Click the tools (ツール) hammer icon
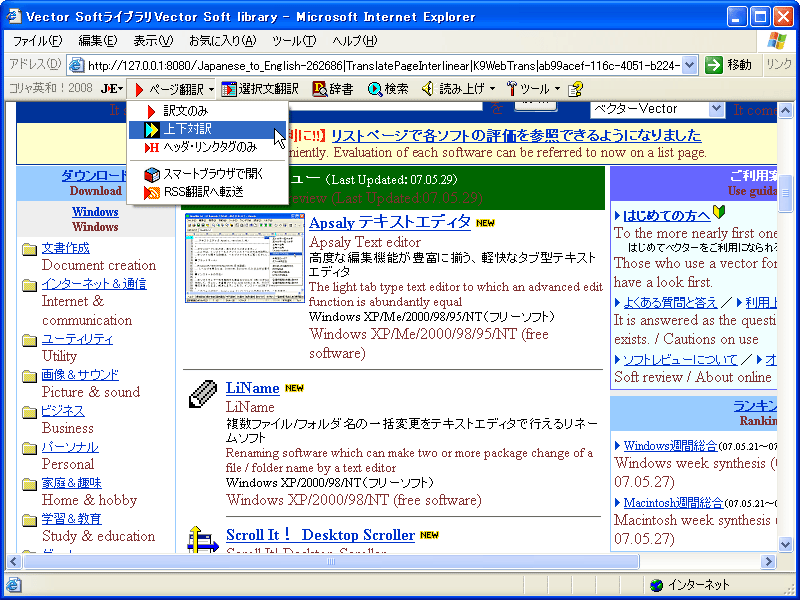 tap(512, 89)
